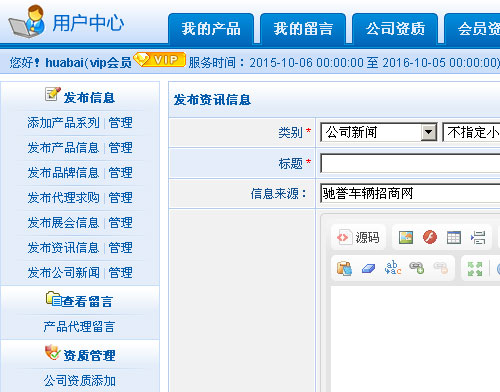Insert an image with the picture icon
This screenshot has height=392, width=500.
click(406, 238)
